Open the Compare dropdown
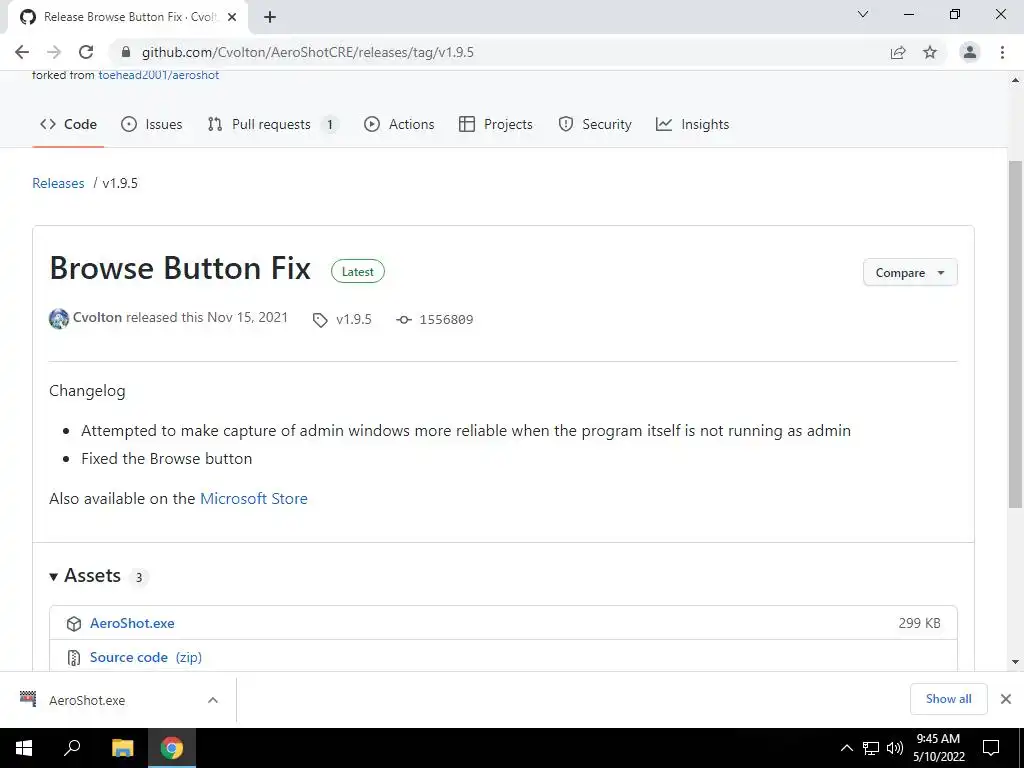This screenshot has width=1024, height=768. (910, 272)
